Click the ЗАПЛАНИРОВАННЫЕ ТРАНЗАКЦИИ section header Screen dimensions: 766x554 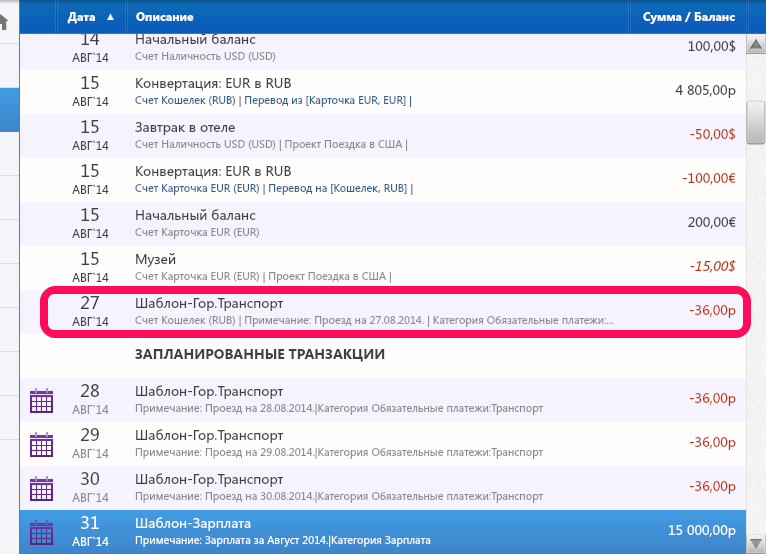[260, 354]
